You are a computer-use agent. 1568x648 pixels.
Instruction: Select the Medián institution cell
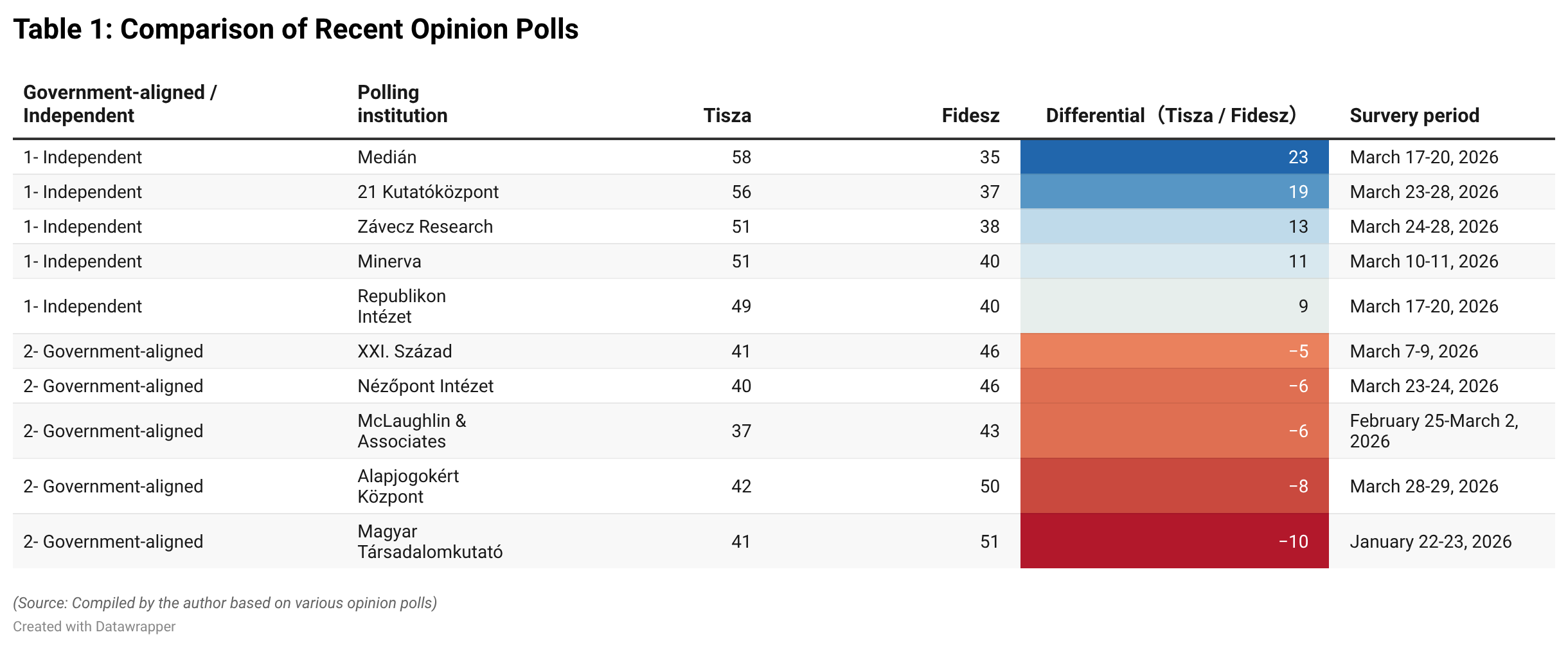[387, 157]
